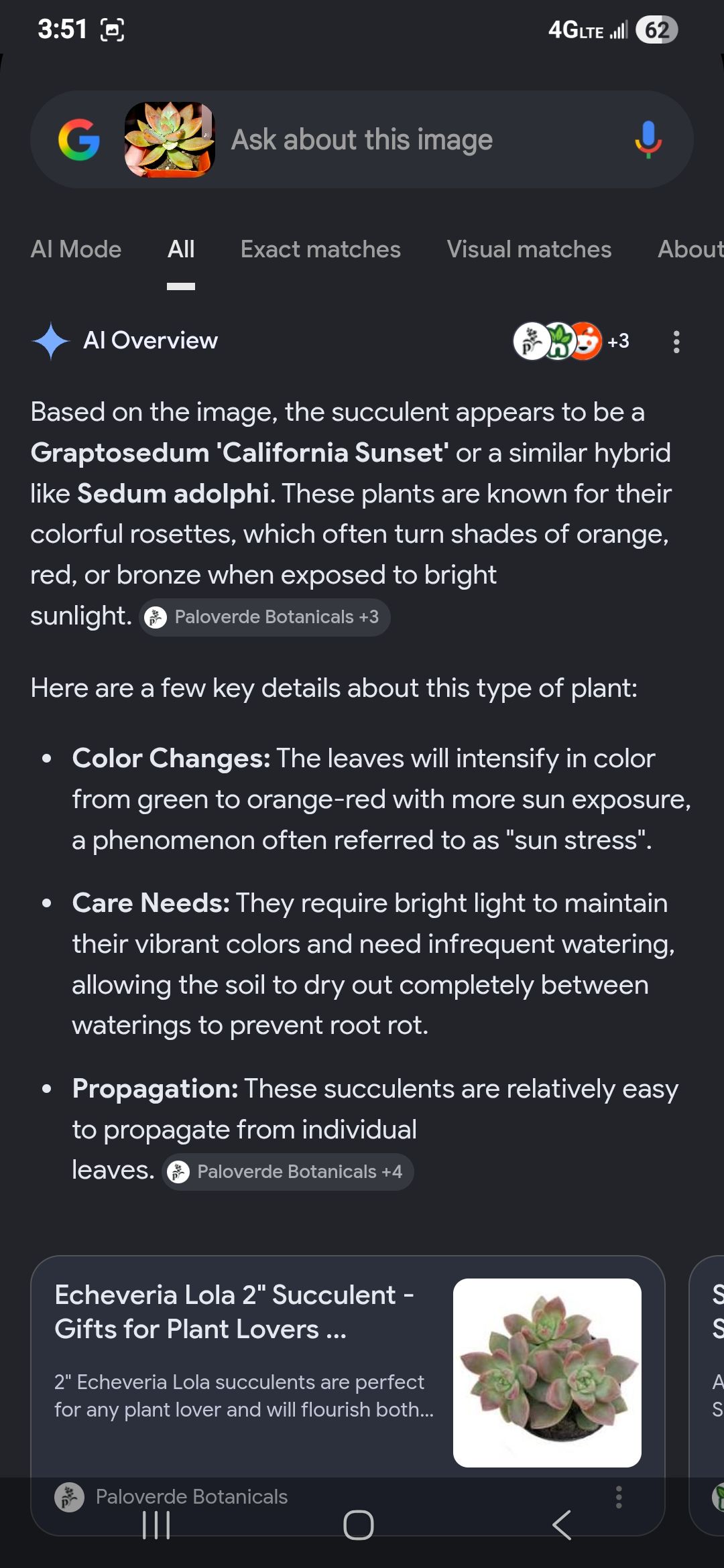Open the succulent image thumbnail in search bar
Image resolution: width=724 pixels, height=1568 pixels.
tap(170, 139)
